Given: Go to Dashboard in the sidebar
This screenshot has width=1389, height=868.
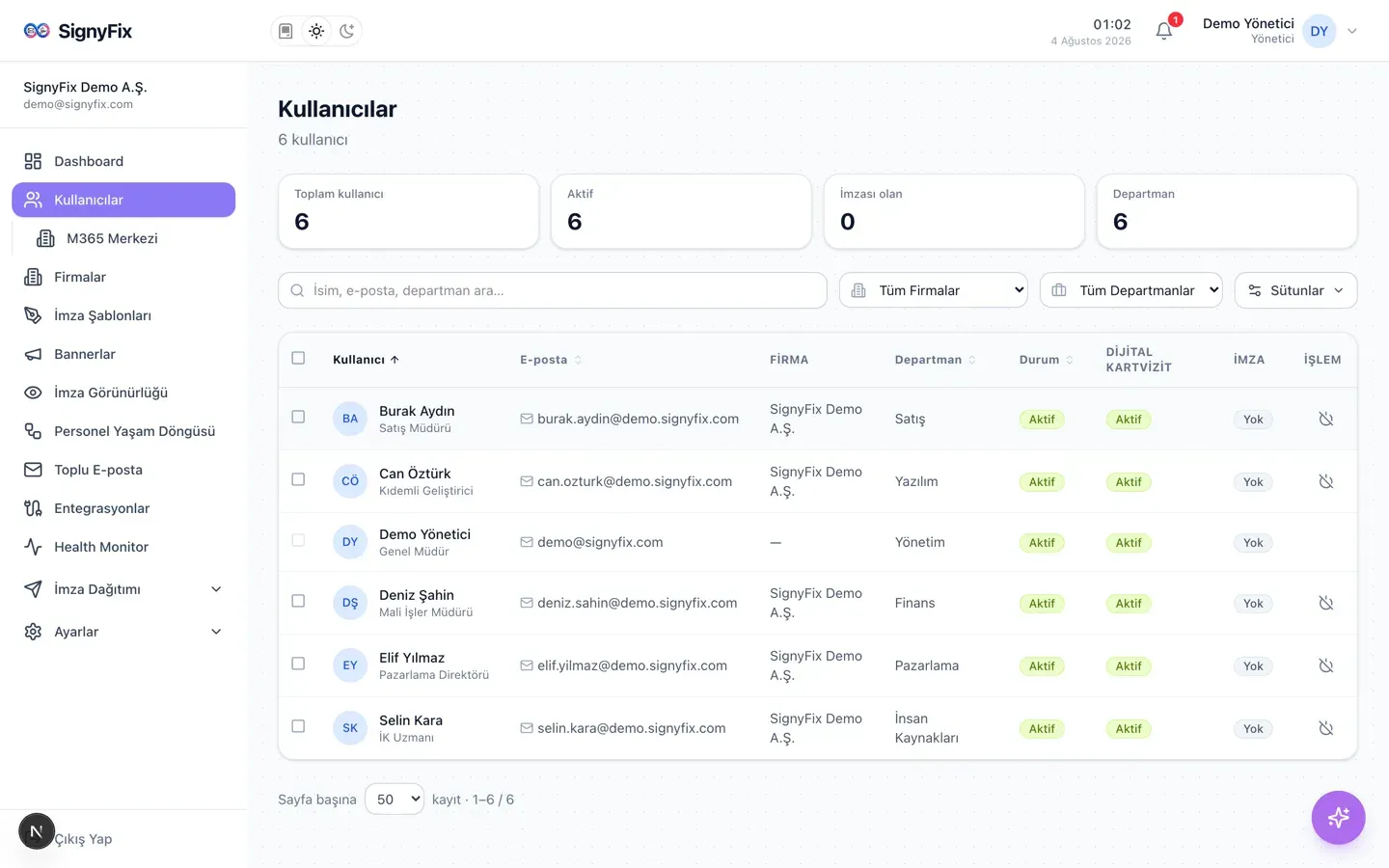Looking at the screenshot, I should point(123,161).
